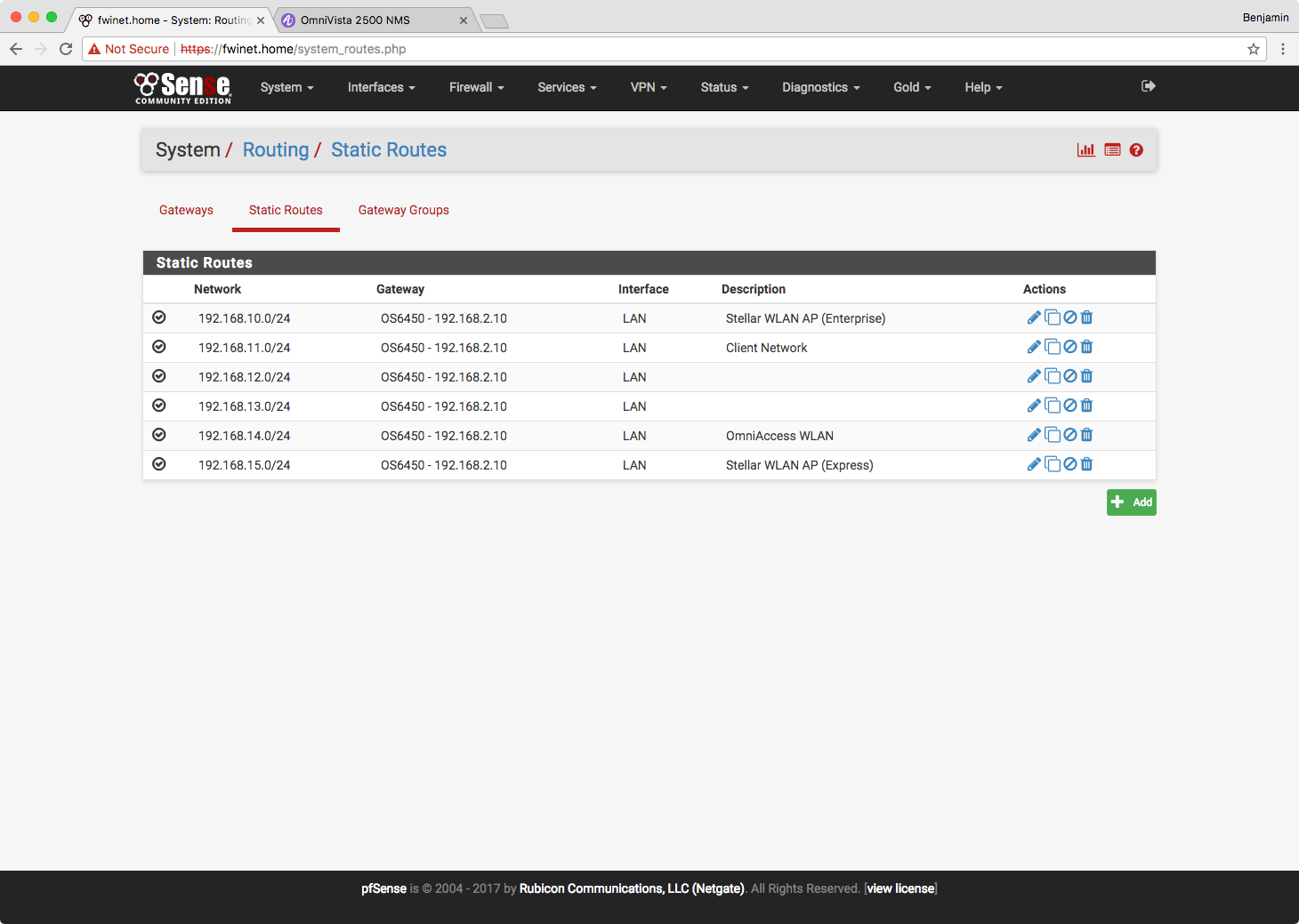
Task: Expand the Services dropdown menu
Action: [x=567, y=87]
